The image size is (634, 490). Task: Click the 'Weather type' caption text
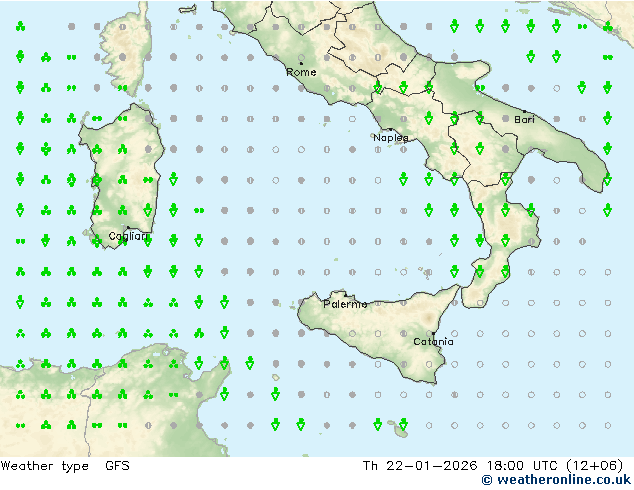click(44, 466)
